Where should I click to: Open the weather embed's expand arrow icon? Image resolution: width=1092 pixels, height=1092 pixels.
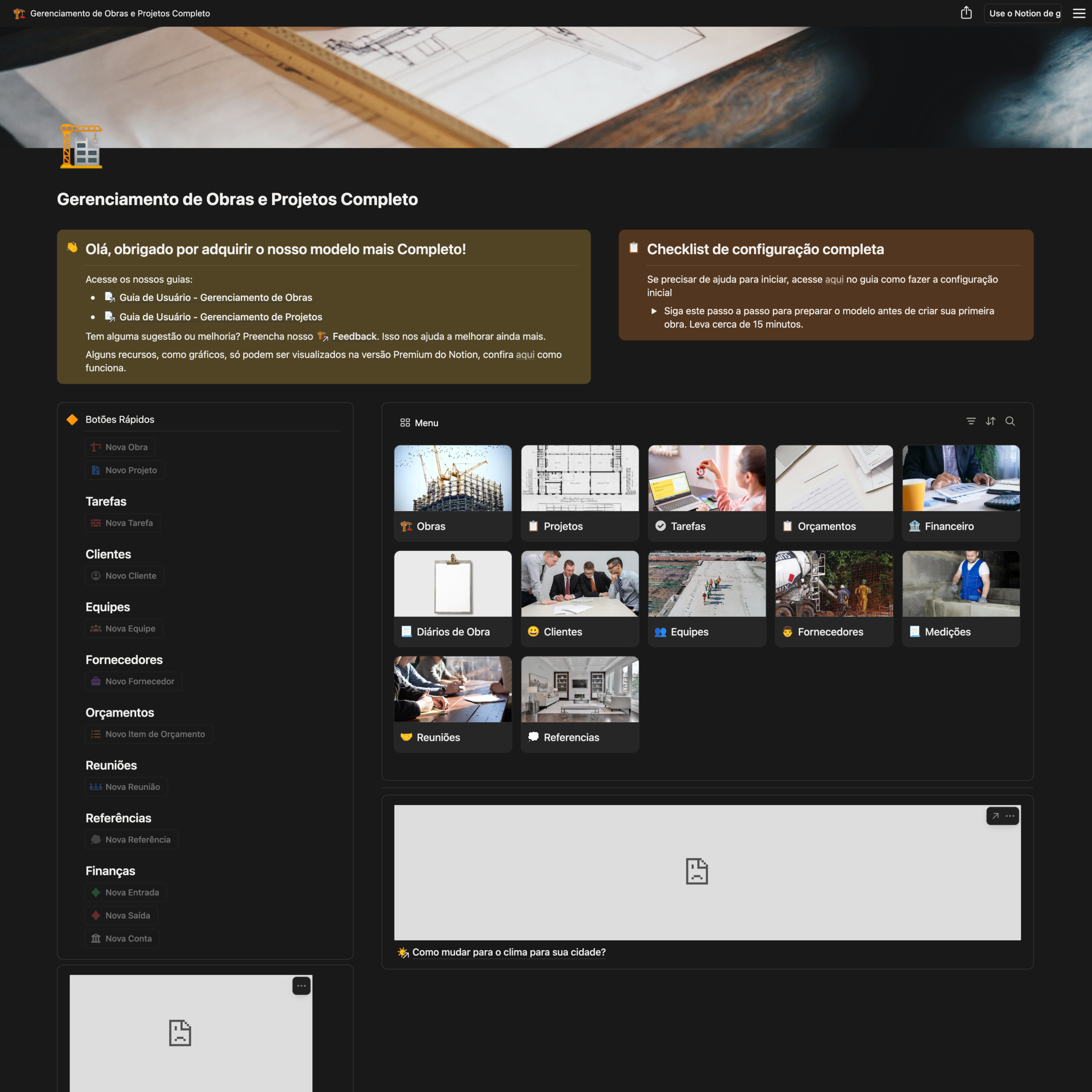click(x=995, y=816)
